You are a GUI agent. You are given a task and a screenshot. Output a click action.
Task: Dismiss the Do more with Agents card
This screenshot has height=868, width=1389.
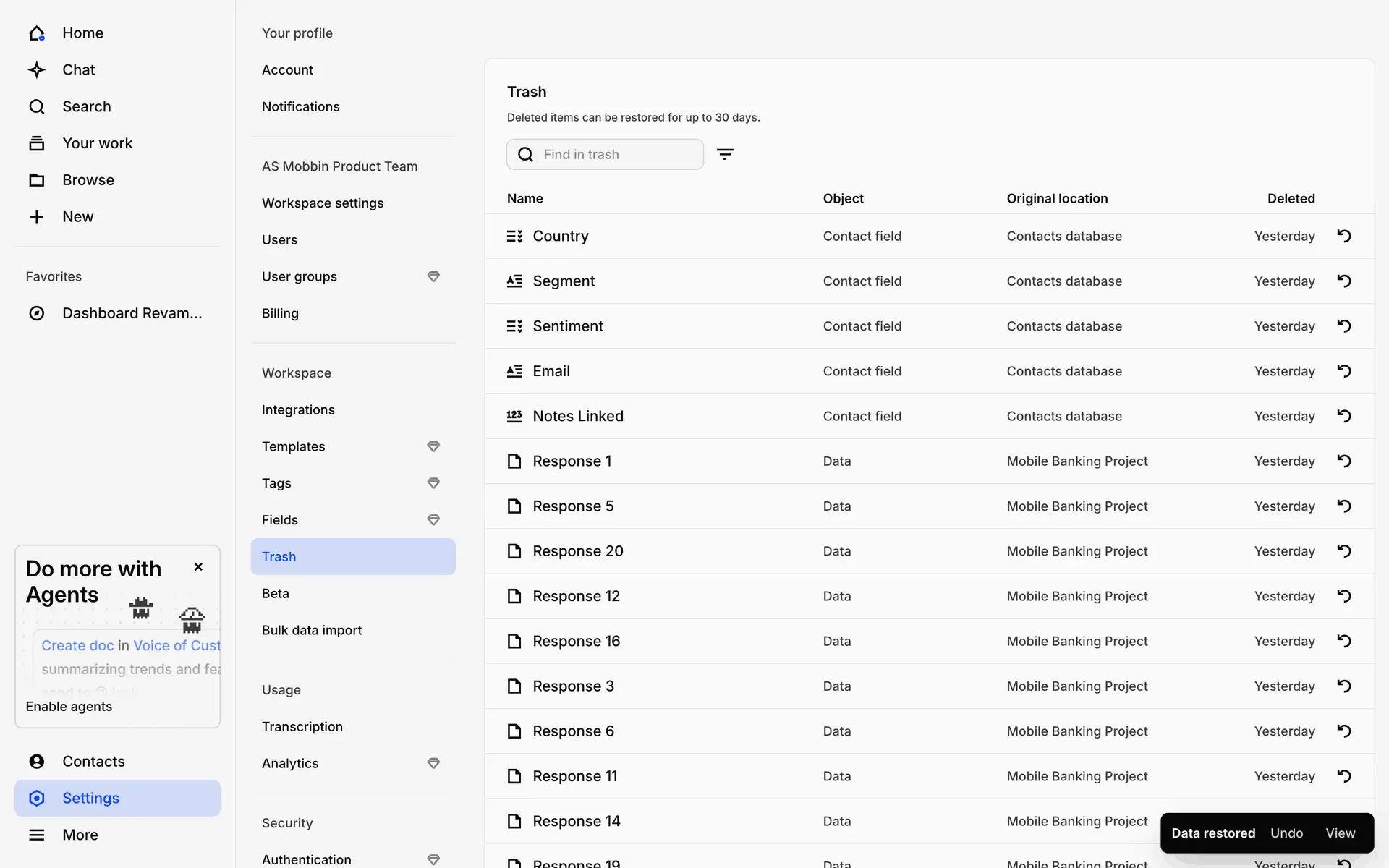tap(198, 567)
